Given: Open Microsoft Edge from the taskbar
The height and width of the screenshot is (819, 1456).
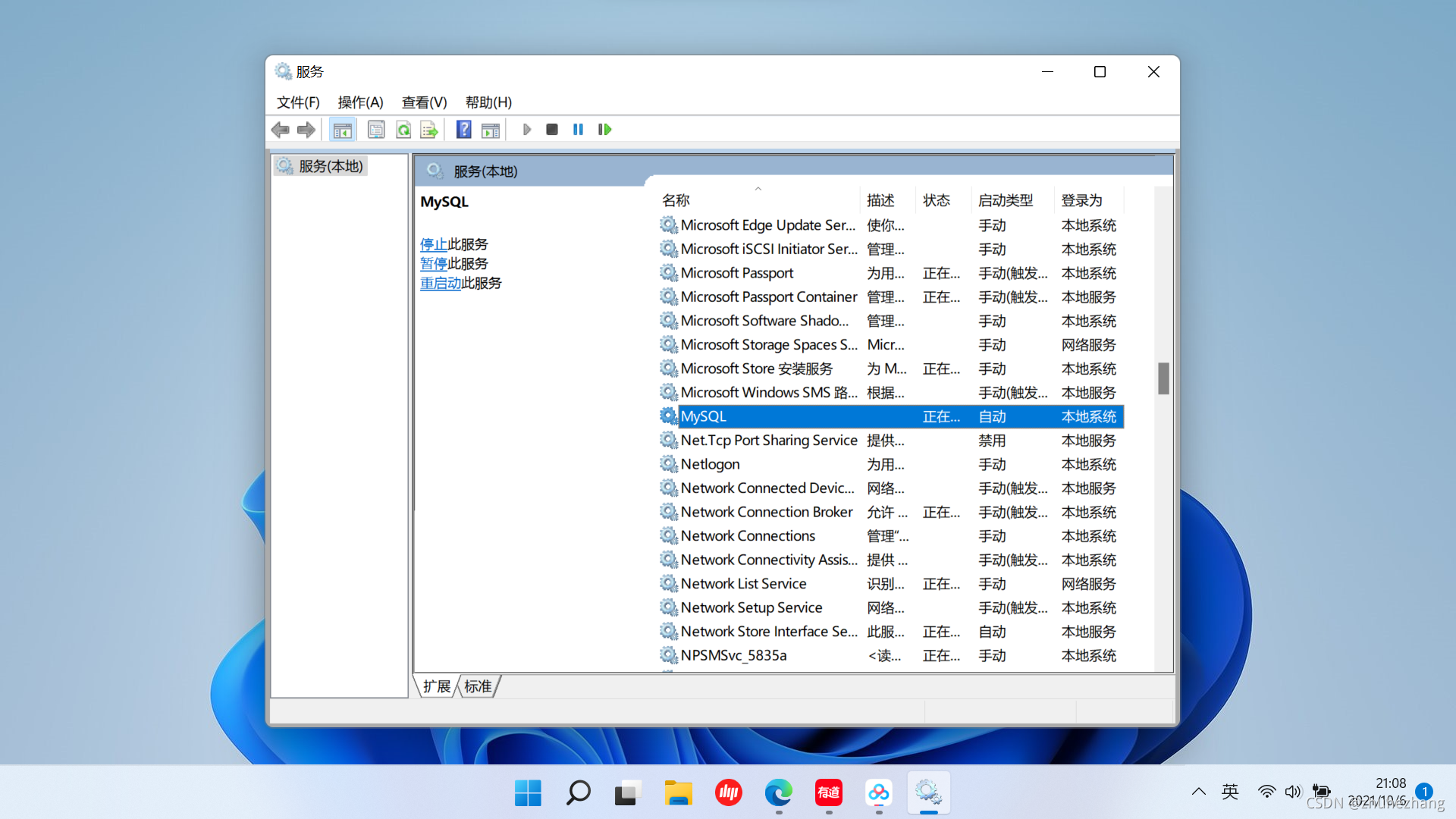Looking at the screenshot, I should (x=778, y=793).
